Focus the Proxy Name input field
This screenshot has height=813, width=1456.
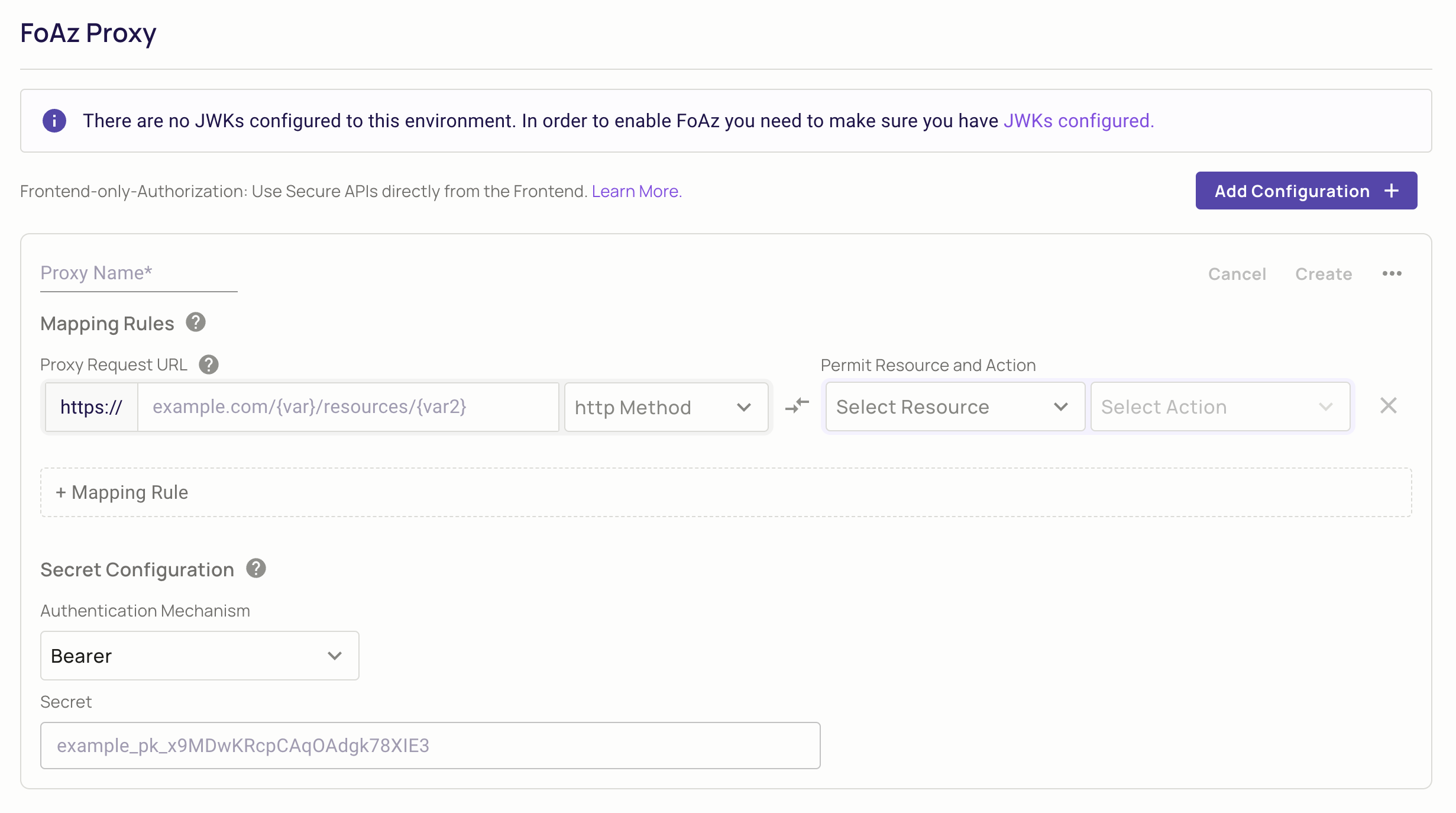(x=138, y=273)
